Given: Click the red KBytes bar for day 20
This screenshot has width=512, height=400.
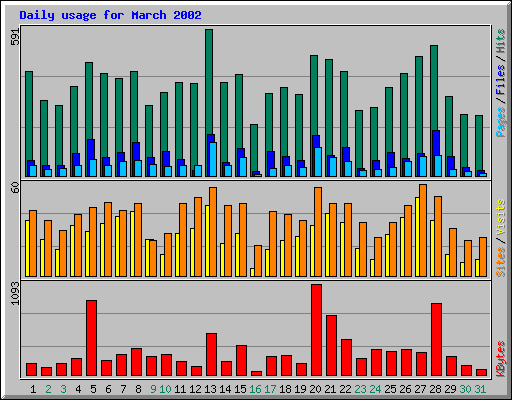Looking at the screenshot, I should point(316,330).
